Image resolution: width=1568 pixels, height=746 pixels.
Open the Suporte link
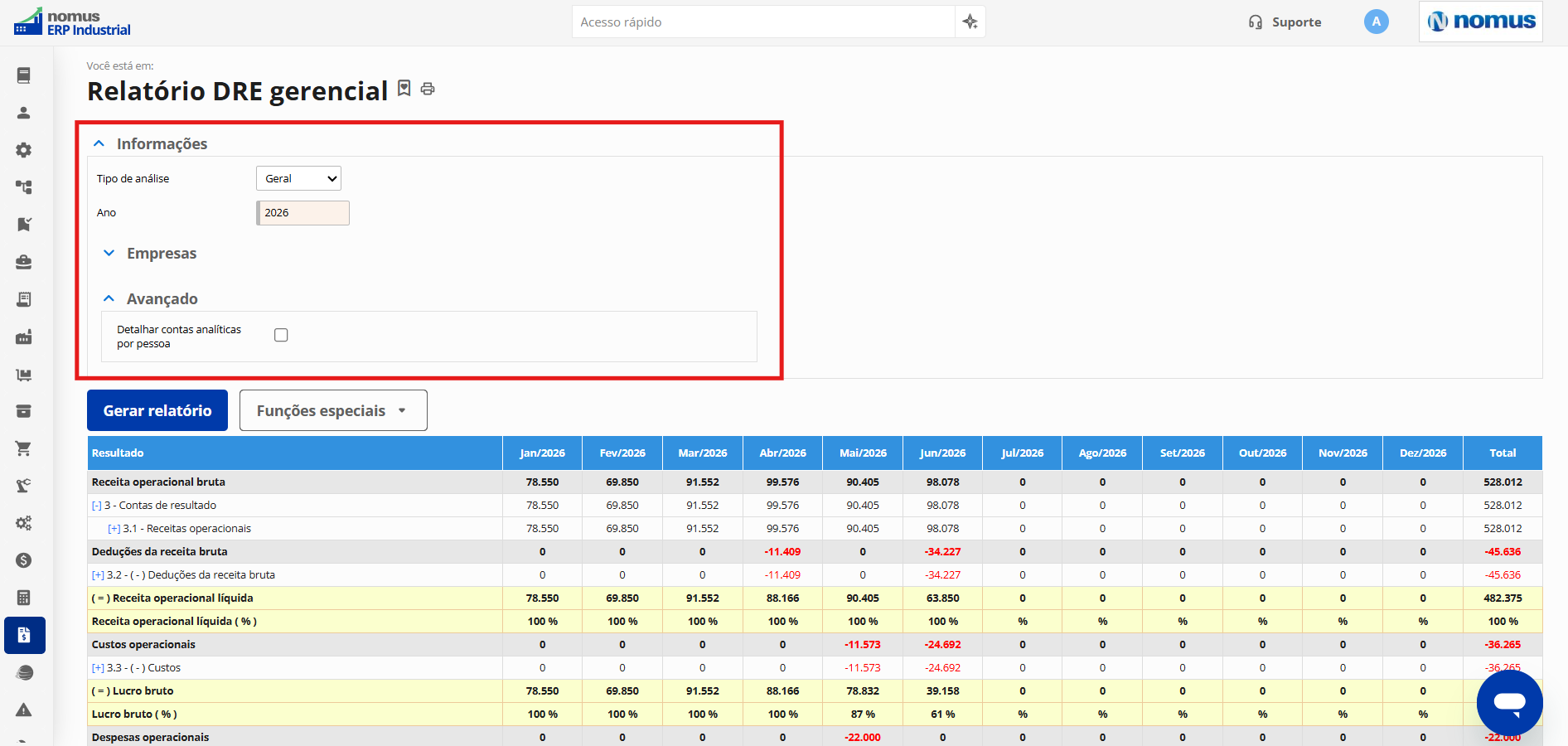point(1285,22)
